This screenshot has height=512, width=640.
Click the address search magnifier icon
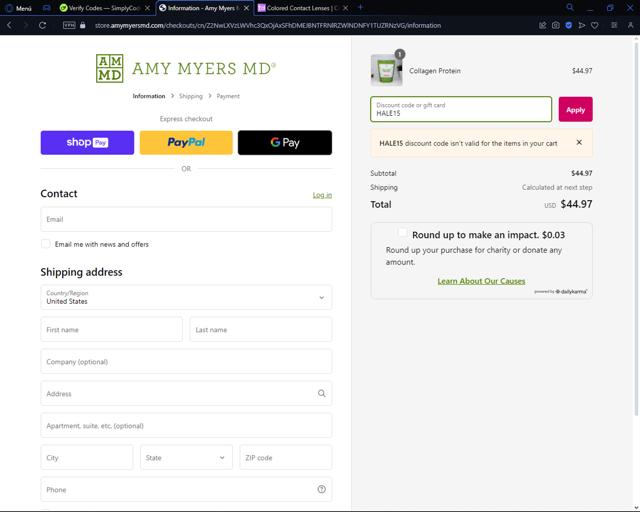click(x=322, y=393)
